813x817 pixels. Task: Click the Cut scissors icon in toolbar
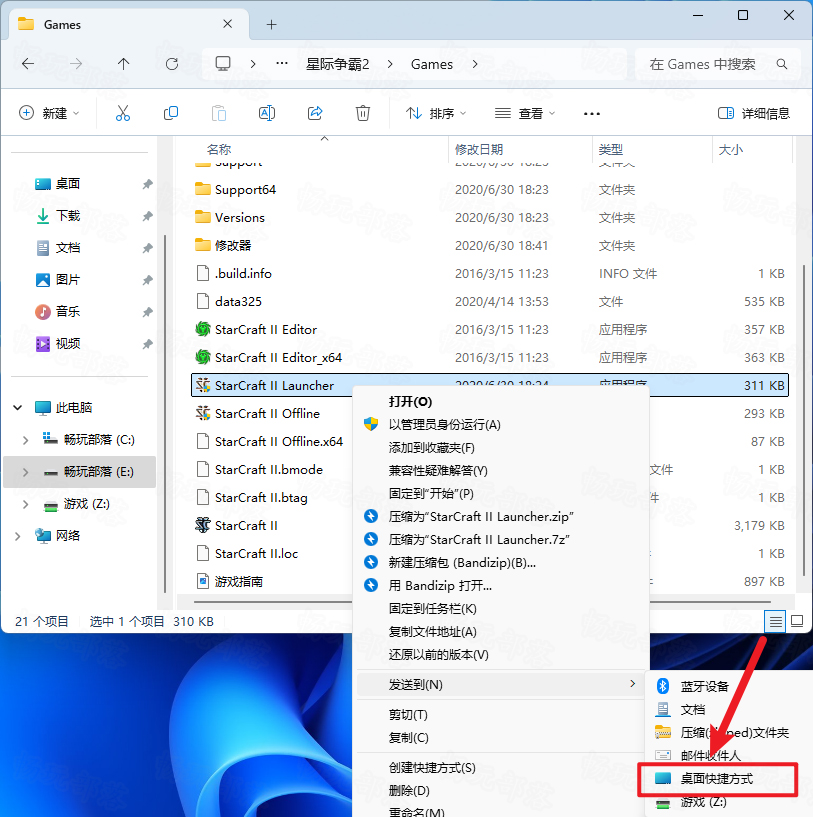(122, 113)
